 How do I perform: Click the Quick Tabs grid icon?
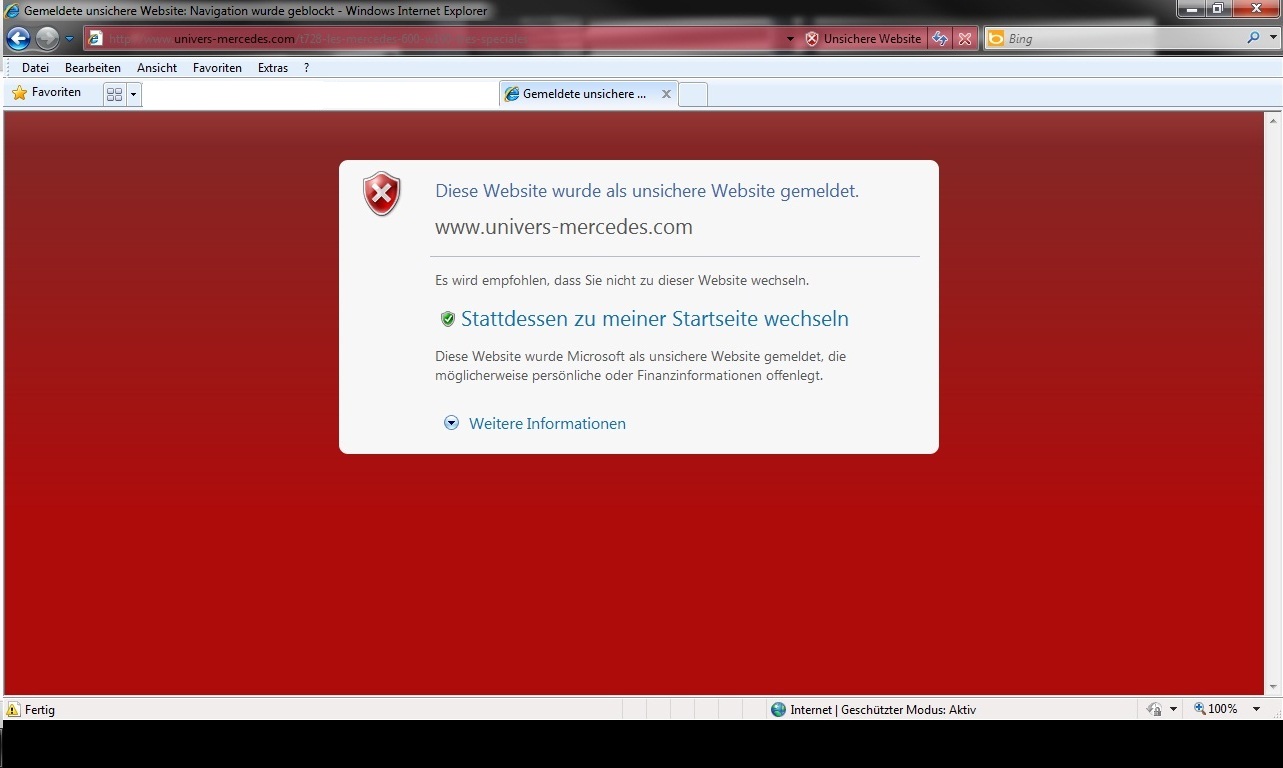click(x=114, y=94)
